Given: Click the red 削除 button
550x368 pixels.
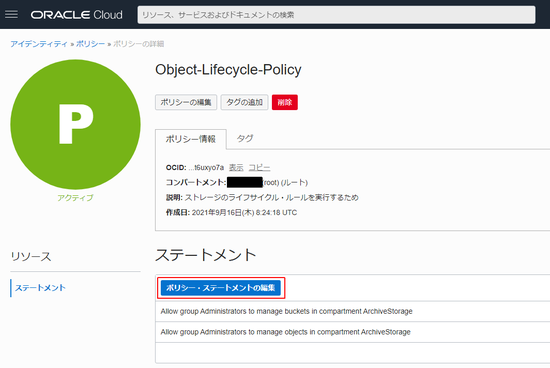Looking at the screenshot, I should [x=284, y=102].
